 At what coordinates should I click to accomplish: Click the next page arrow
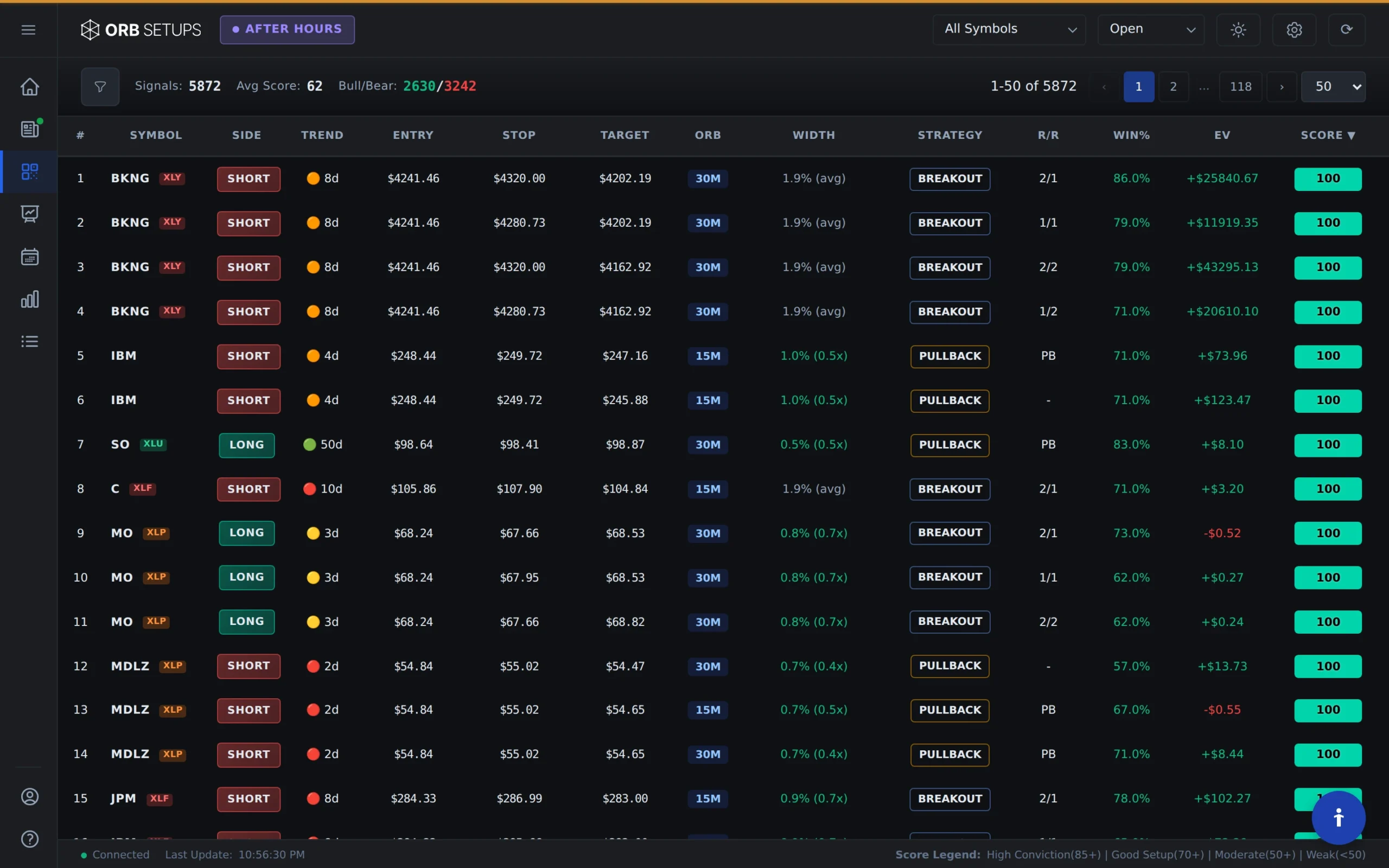[1282, 87]
